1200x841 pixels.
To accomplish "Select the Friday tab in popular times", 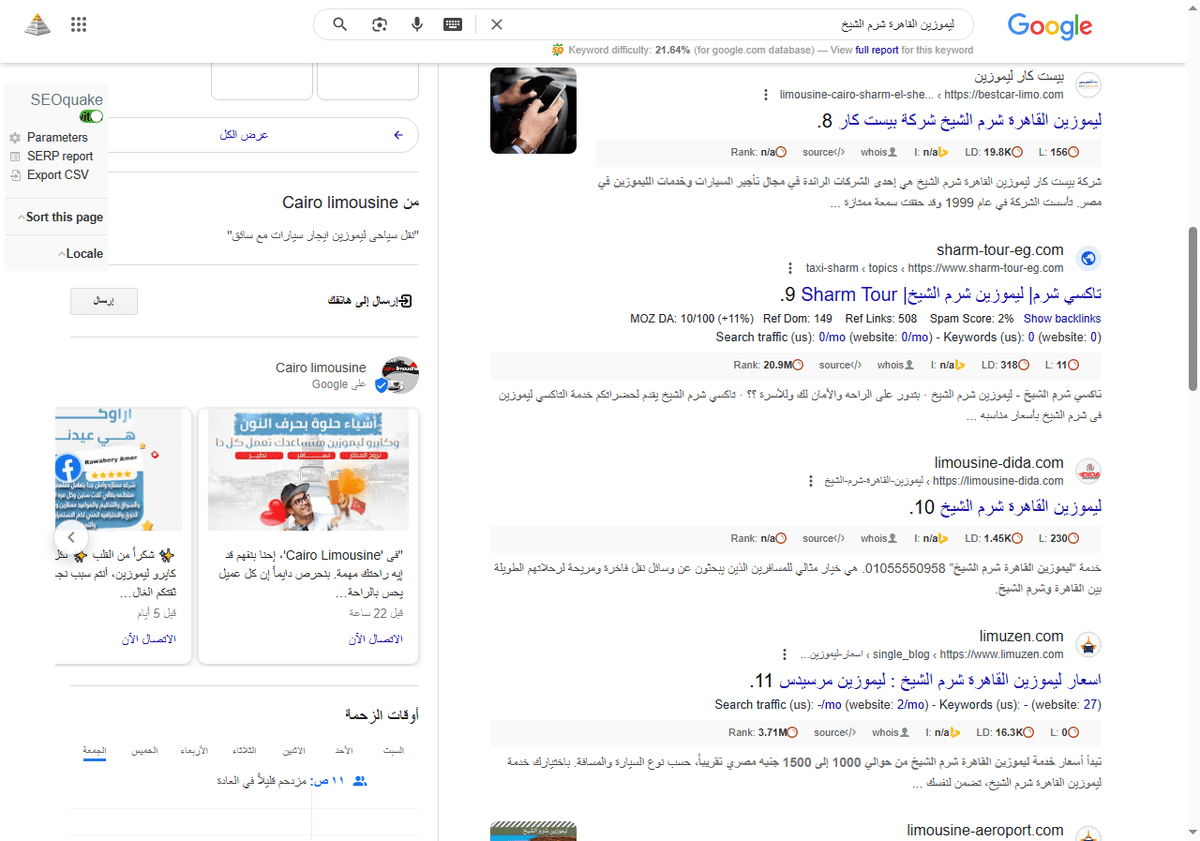I will (x=94, y=750).
